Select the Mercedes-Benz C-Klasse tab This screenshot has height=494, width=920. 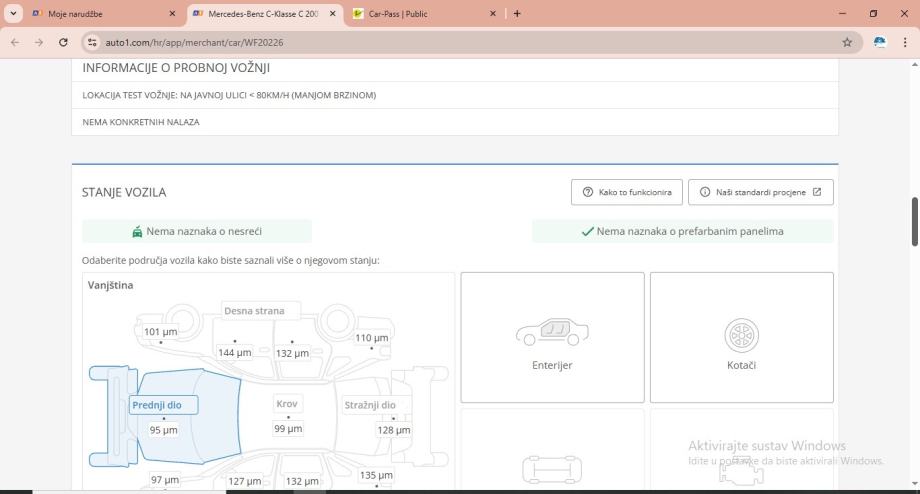point(264,13)
